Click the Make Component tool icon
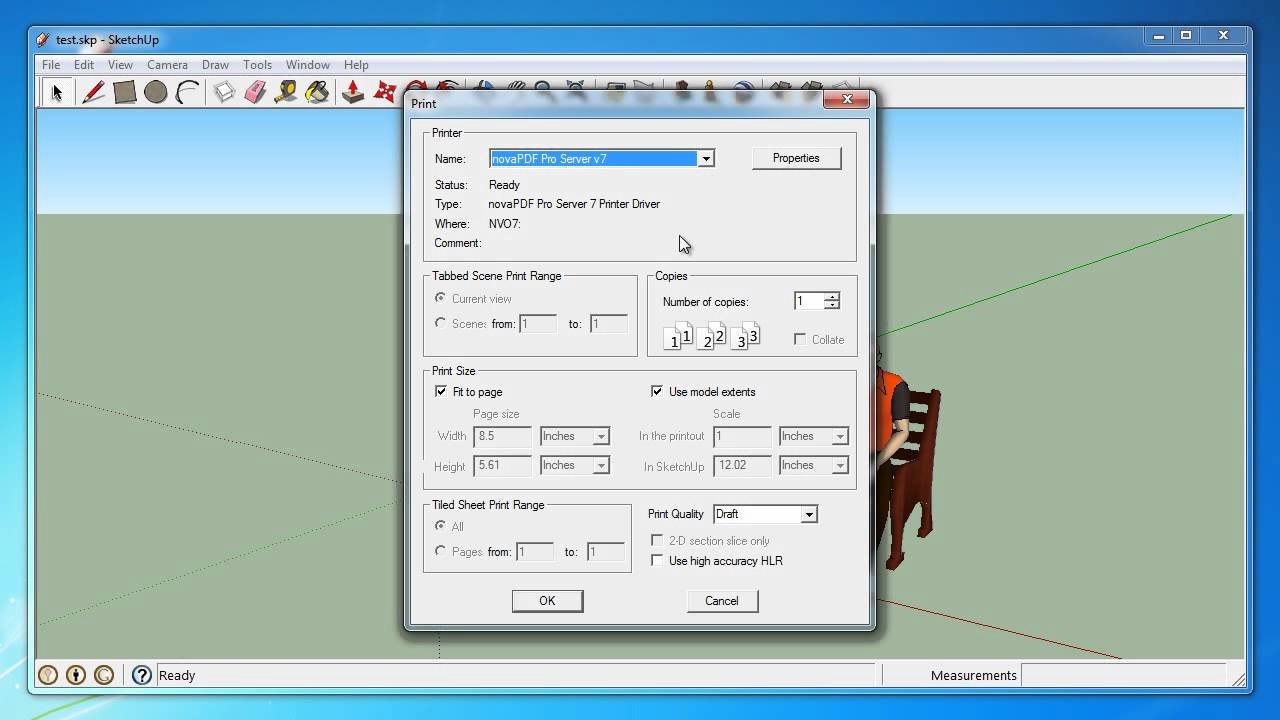 point(224,93)
